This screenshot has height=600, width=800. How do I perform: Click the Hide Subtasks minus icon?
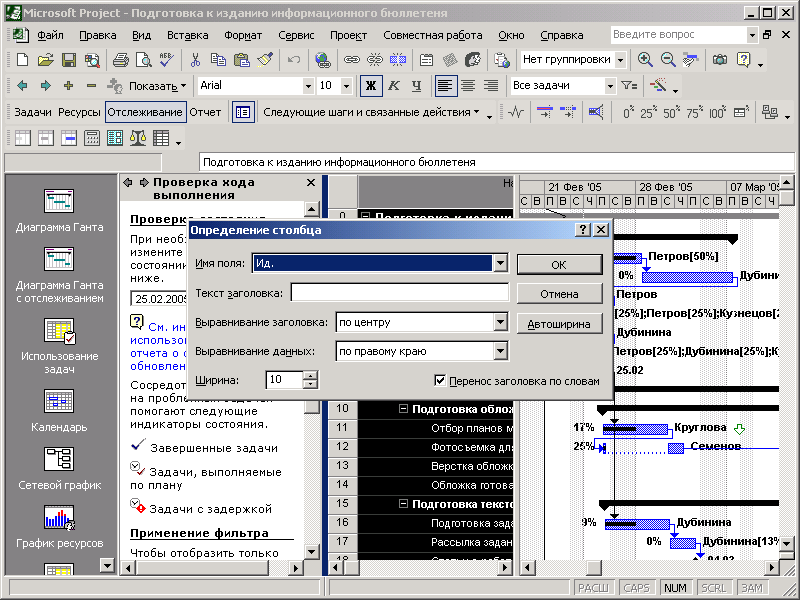(x=91, y=86)
